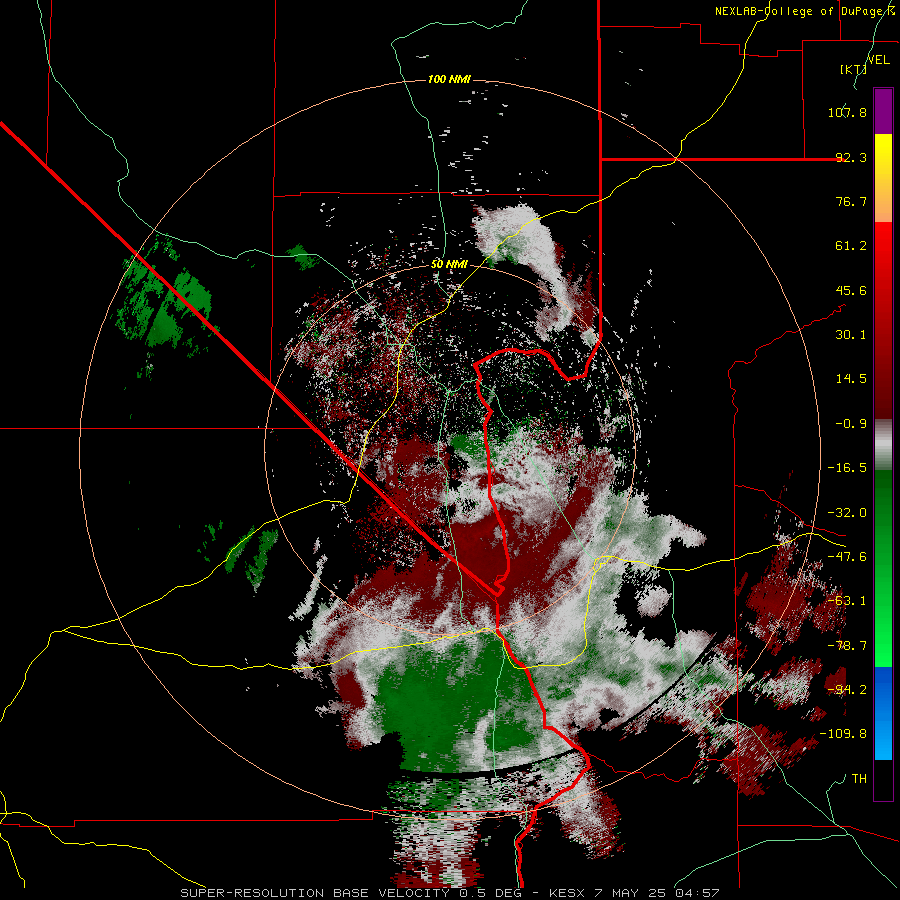
Task: Select the -16.5 value on velocity scale
Action: pos(847,468)
